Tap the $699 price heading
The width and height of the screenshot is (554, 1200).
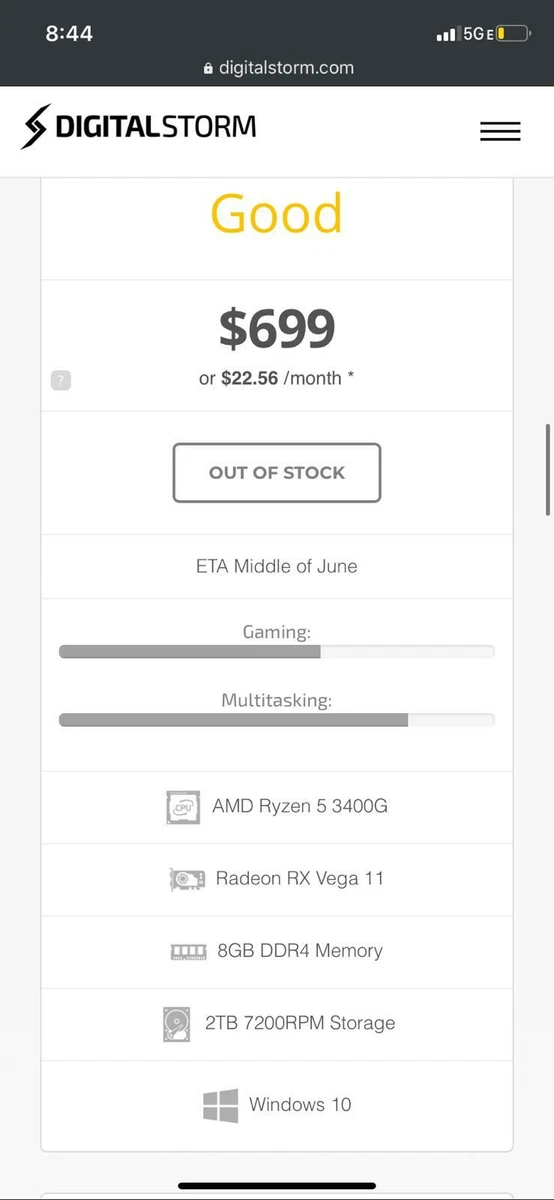click(x=277, y=329)
